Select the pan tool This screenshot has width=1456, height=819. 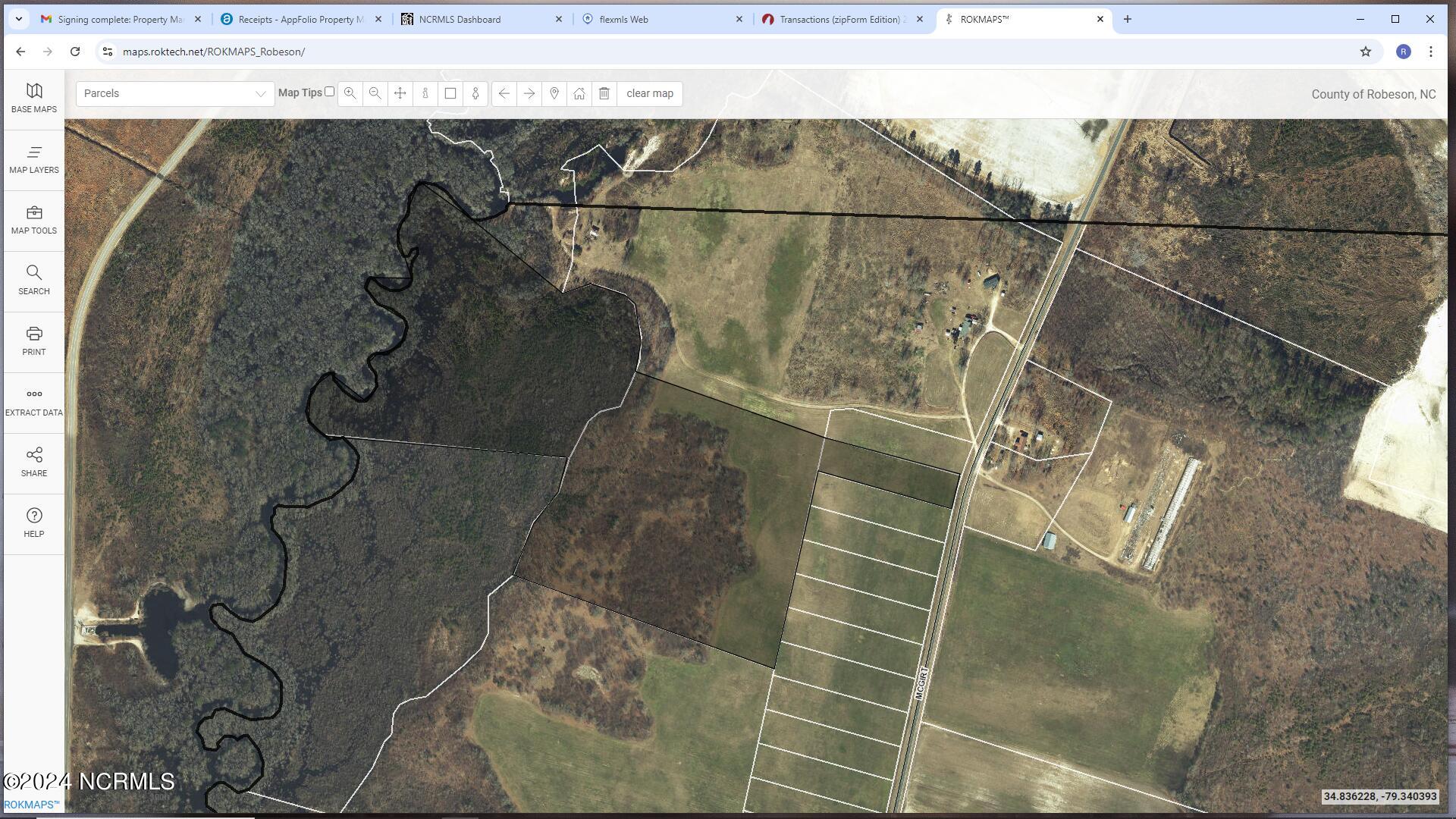tap(400, 93)
